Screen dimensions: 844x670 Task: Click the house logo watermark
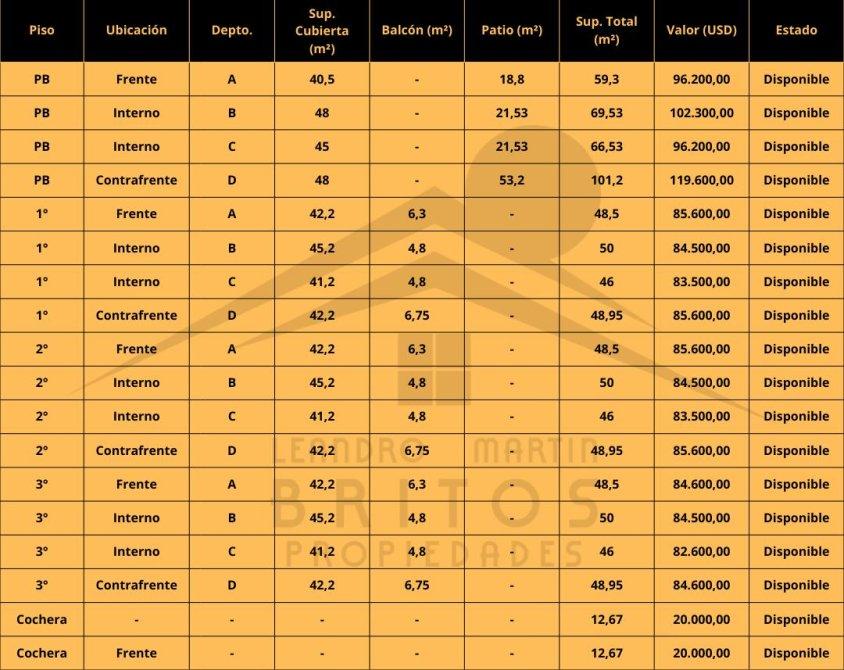(434, 365)
